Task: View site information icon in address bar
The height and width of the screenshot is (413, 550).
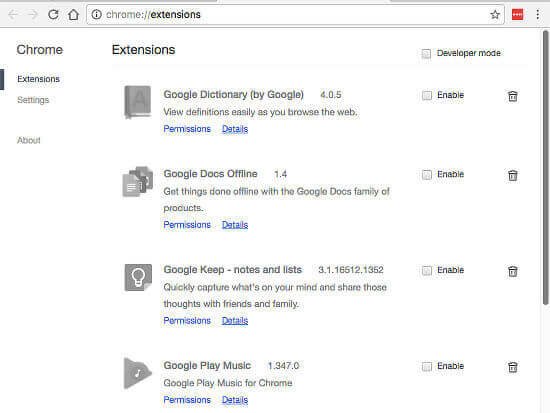Action: point(96,14)
